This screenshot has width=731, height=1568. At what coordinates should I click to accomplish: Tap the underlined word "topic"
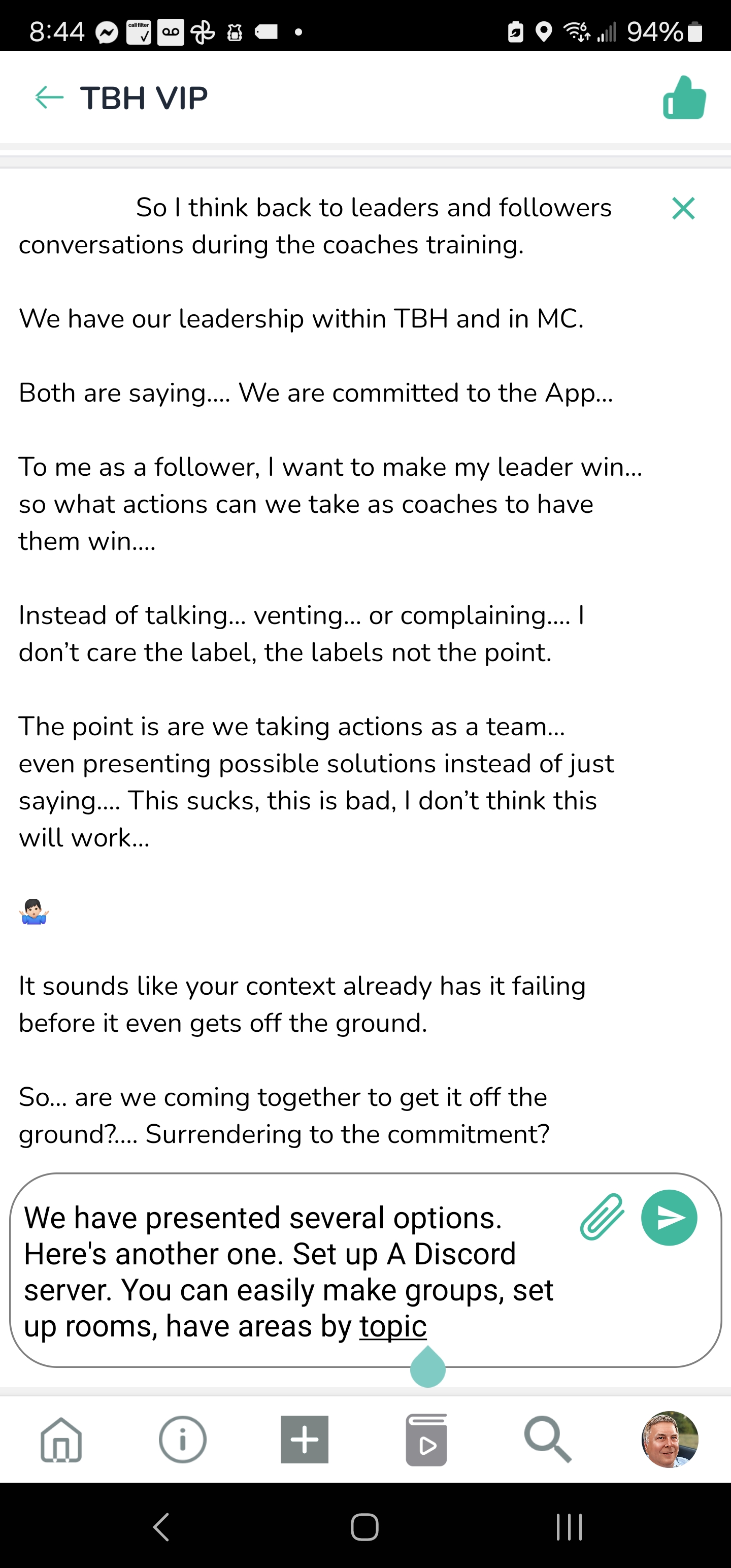point(392,1327)
